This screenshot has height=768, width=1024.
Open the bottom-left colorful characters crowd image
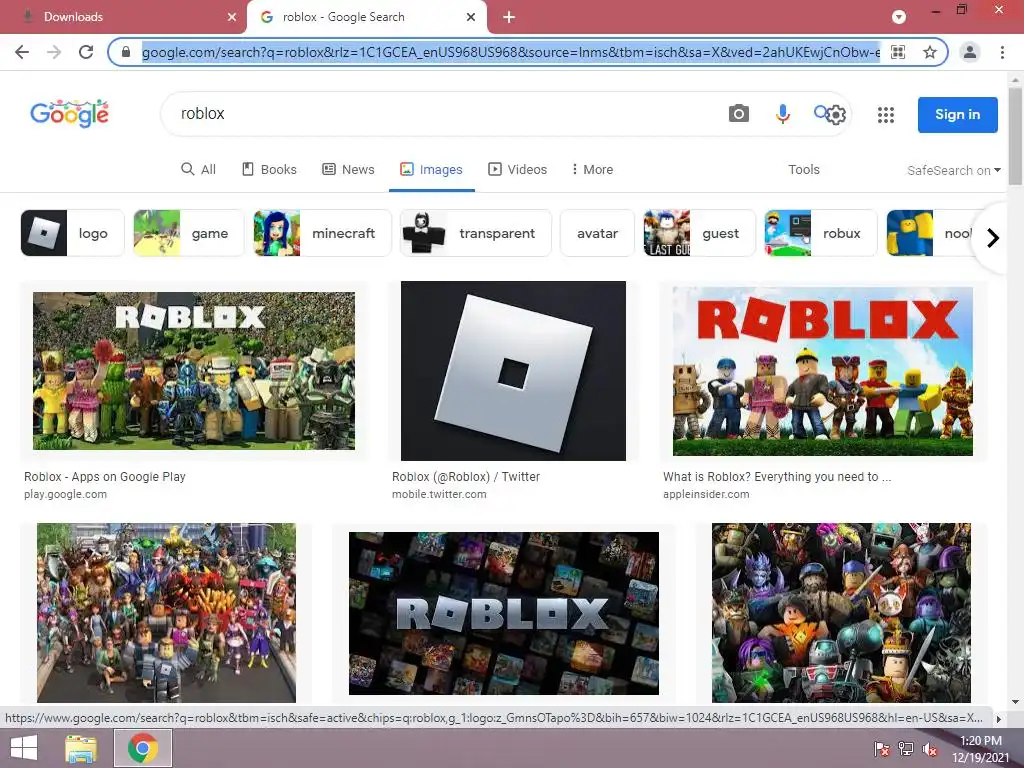pos(167,613)
